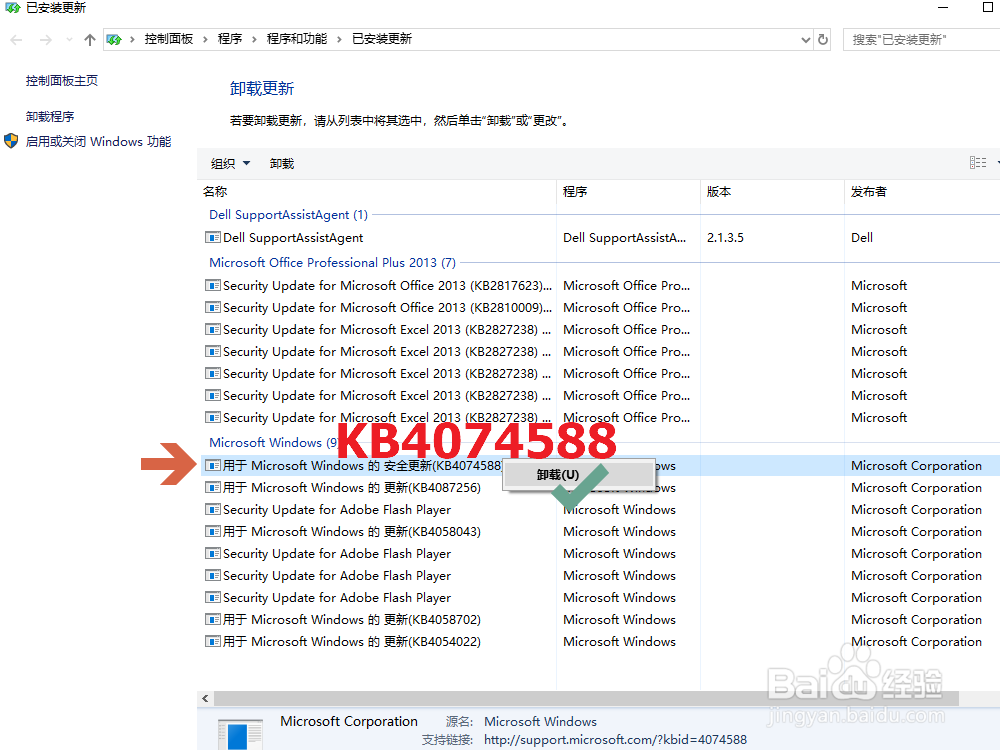Select 用于 Microsoft Windows 的 更新(KB4058702)
Viewport: 1000px width, 750px height.
coord(351,620)
